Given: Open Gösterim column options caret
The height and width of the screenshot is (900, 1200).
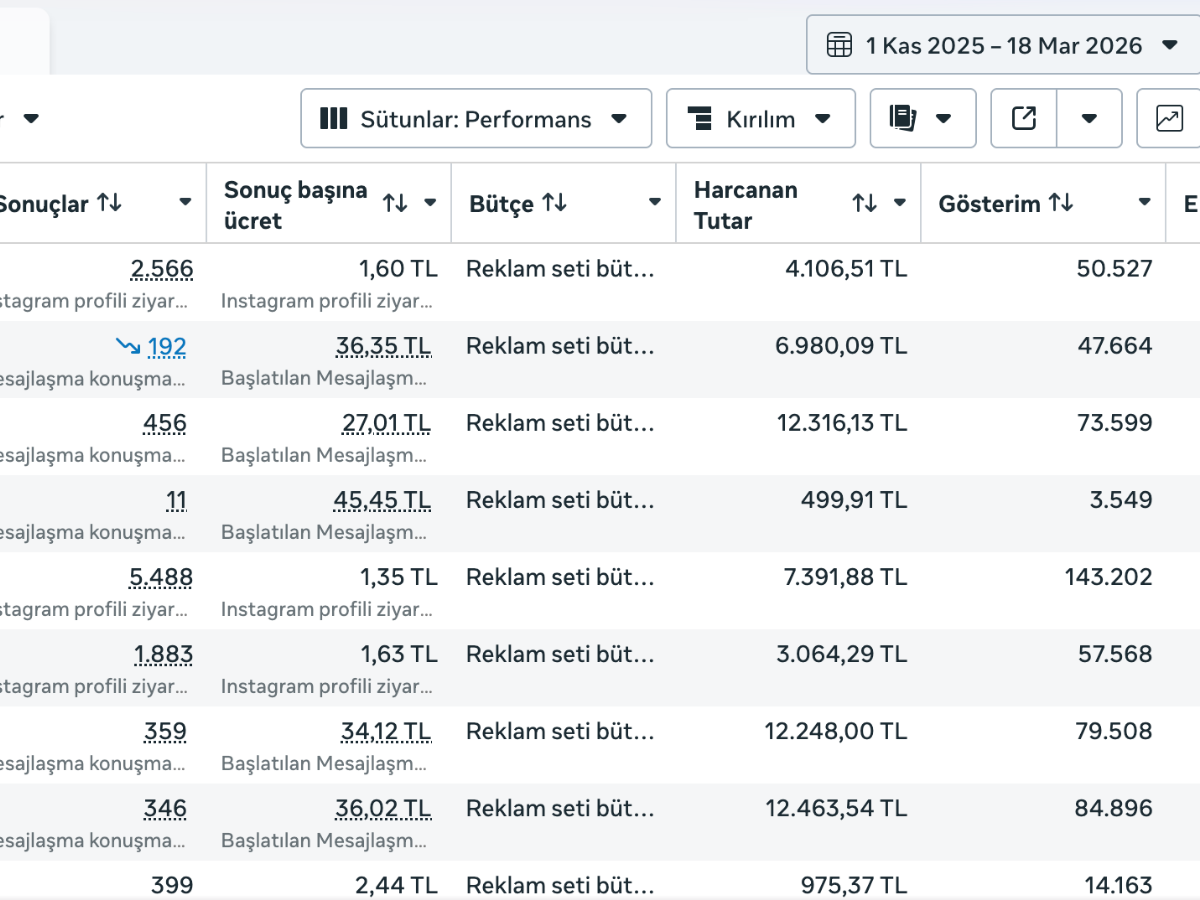Looking at the screenshot, I should (x=1144, y=203).
